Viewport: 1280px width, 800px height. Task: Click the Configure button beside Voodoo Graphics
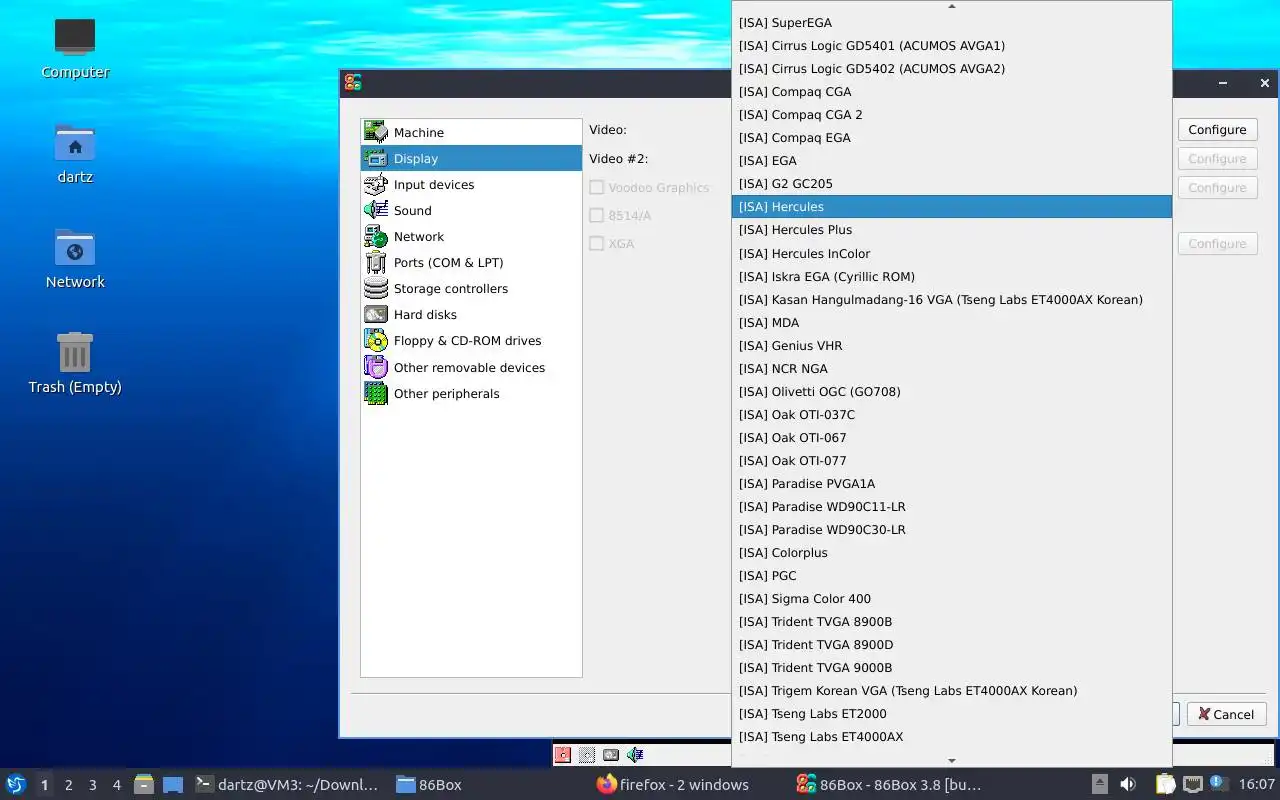click(x=1217, y=187)
